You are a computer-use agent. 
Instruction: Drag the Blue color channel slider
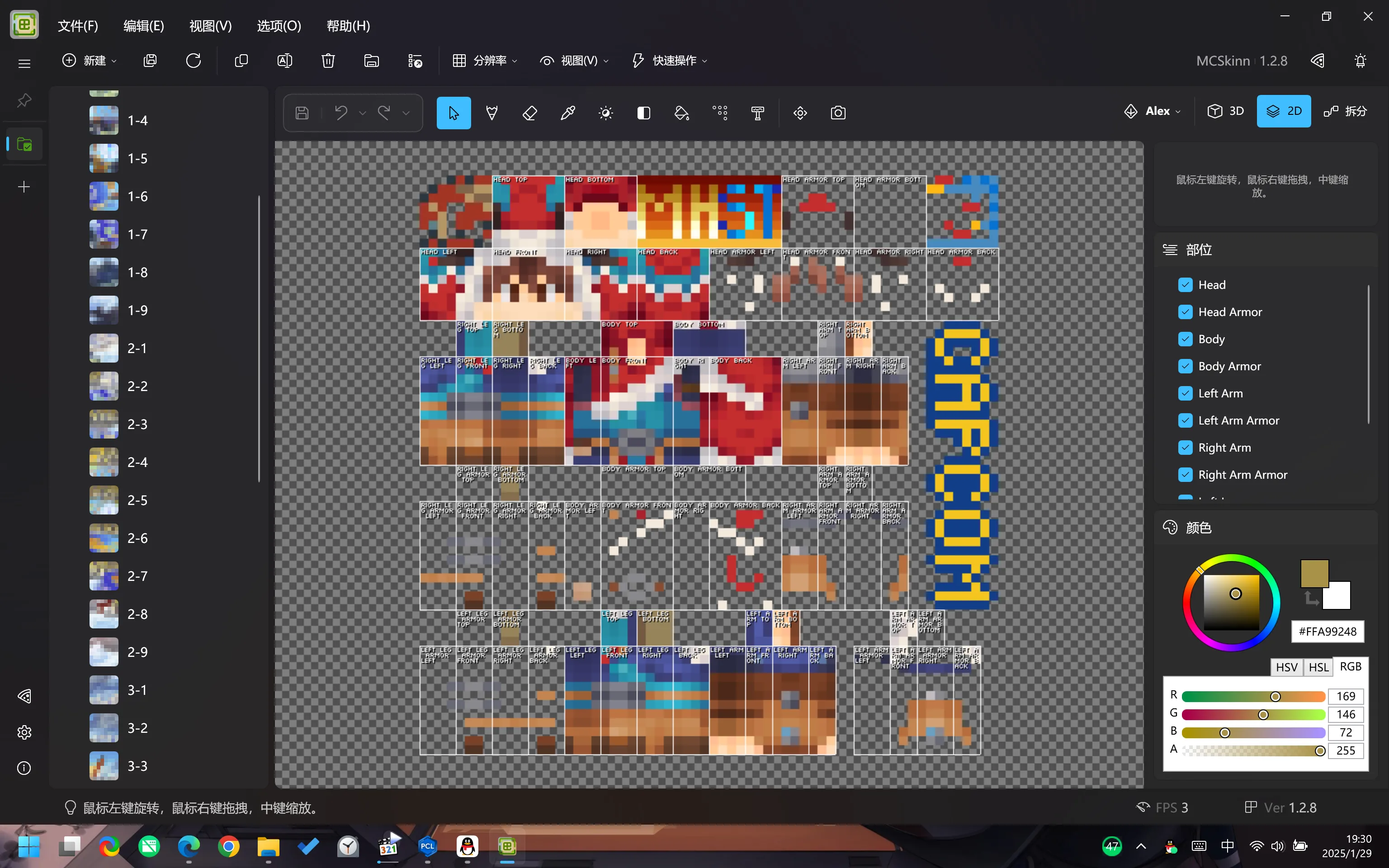click(x=1223, y=732)
